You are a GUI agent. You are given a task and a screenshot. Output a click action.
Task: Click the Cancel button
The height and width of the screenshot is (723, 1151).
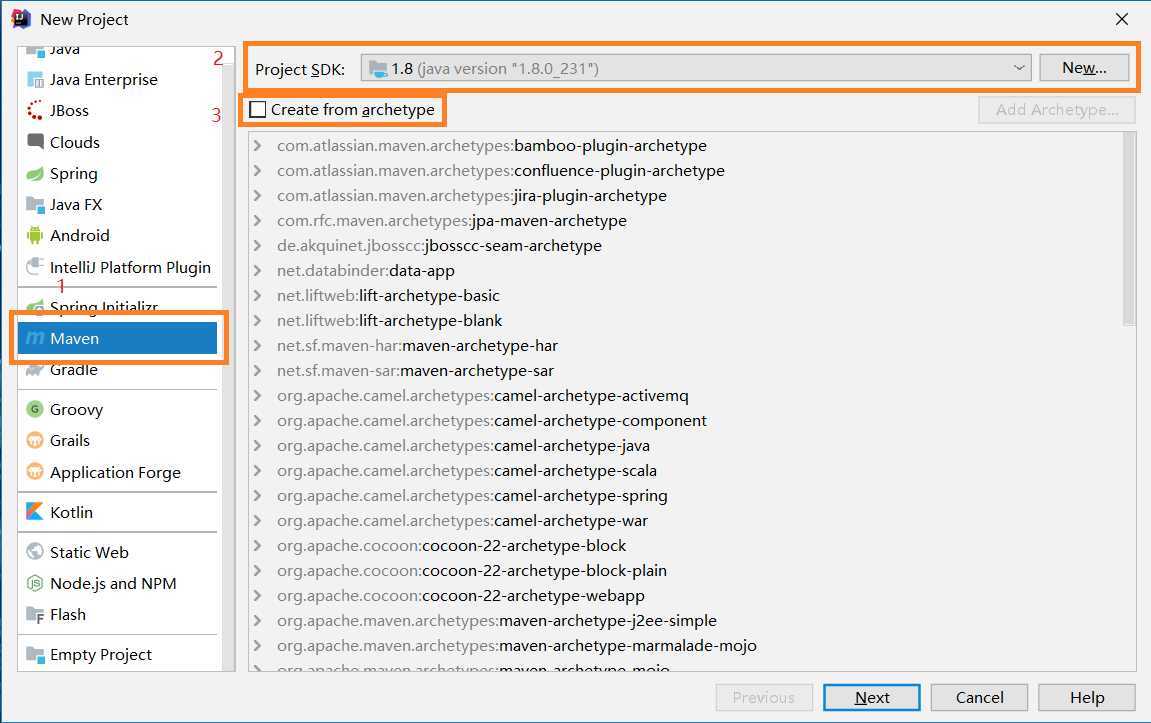[979, 697]
